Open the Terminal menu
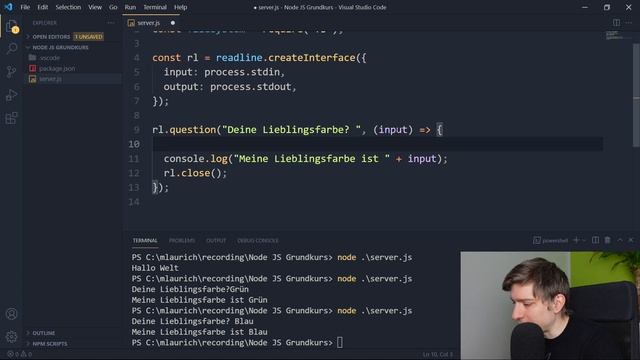Viewport: 640px width, 360px height. [155, 7]
